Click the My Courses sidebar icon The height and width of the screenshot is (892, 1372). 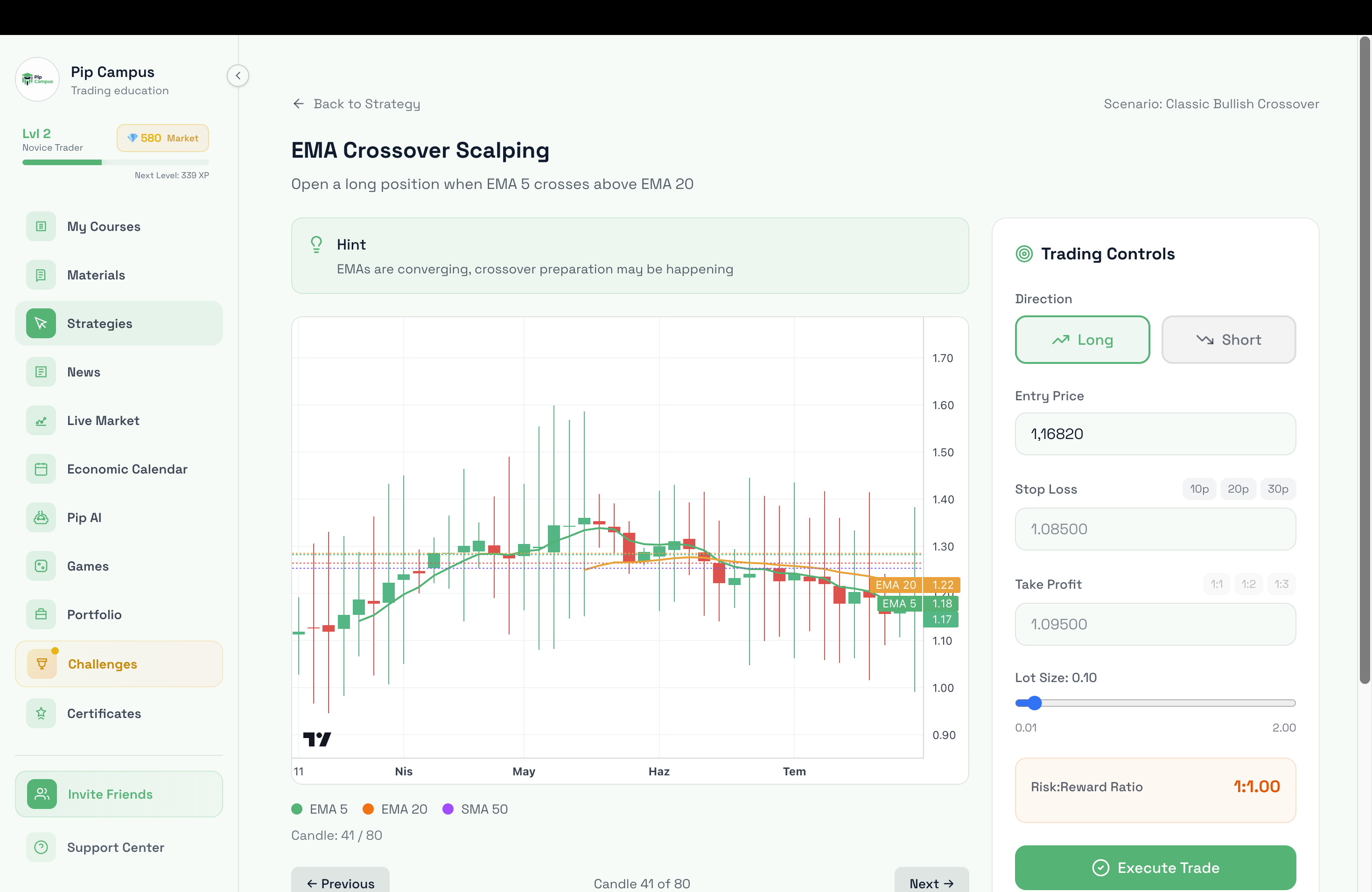click(x=41, y=226)
